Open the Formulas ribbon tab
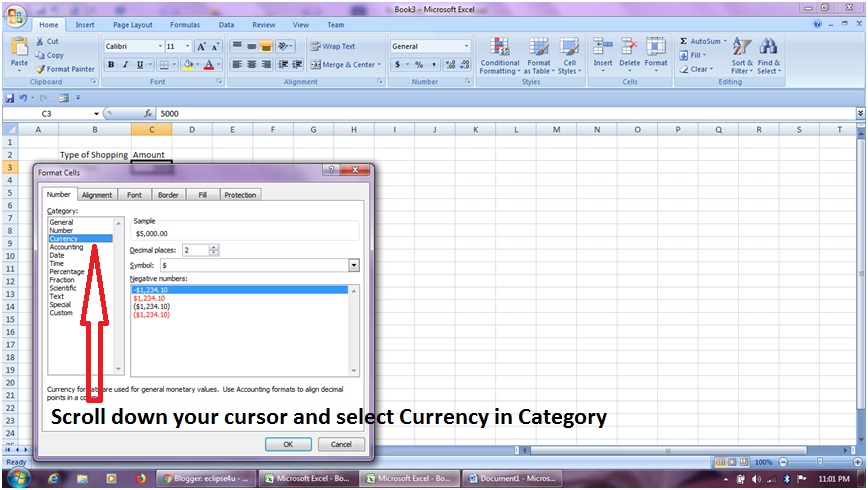The height and width of the screenshot is (490, 868). pos(185,25)
